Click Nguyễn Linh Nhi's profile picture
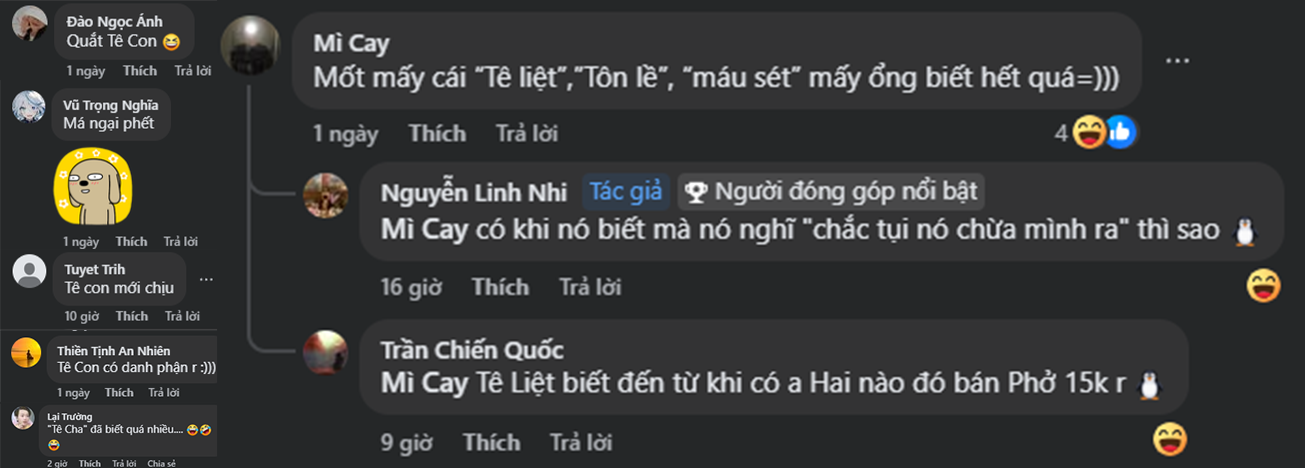The image size is (1305, 468). click(325, 194)
